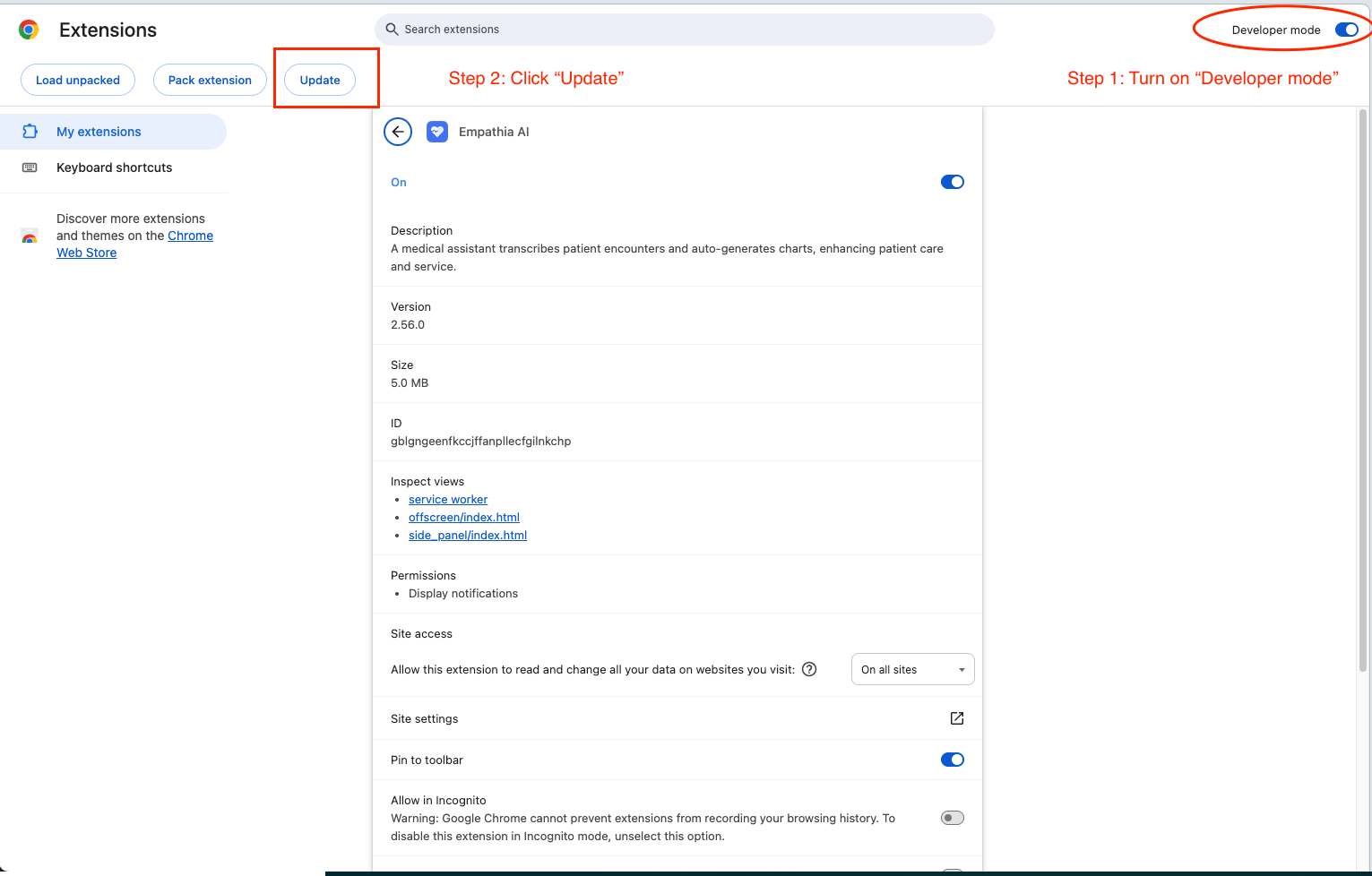Click the search magnifier icon
Viewport: 1372px width, 876px height.
tap(392, 30)
